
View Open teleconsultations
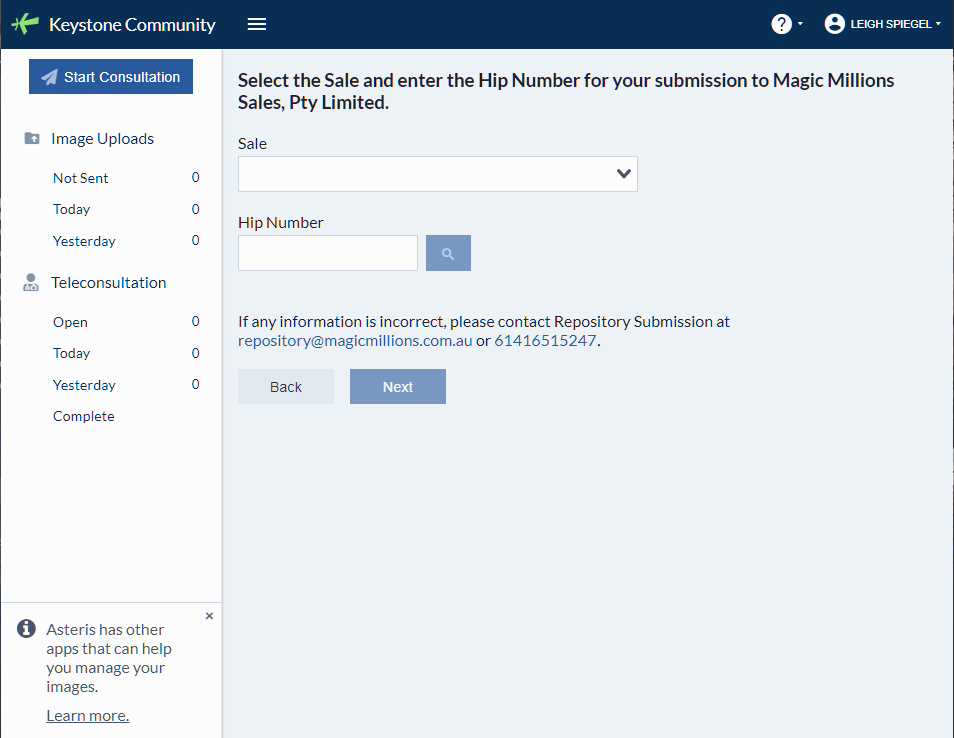click(x=70, y=322)
